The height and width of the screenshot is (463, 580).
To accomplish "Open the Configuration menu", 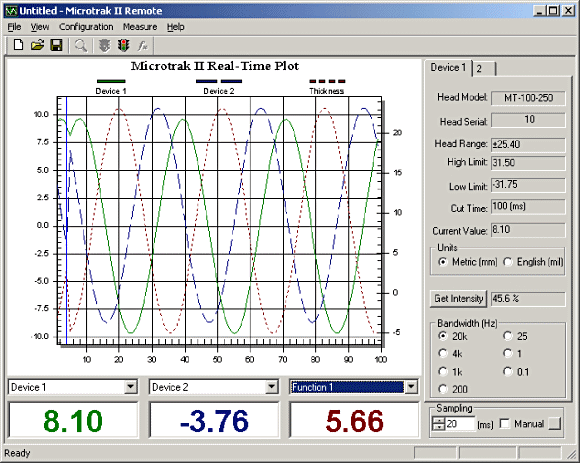I will coord(86,27).
